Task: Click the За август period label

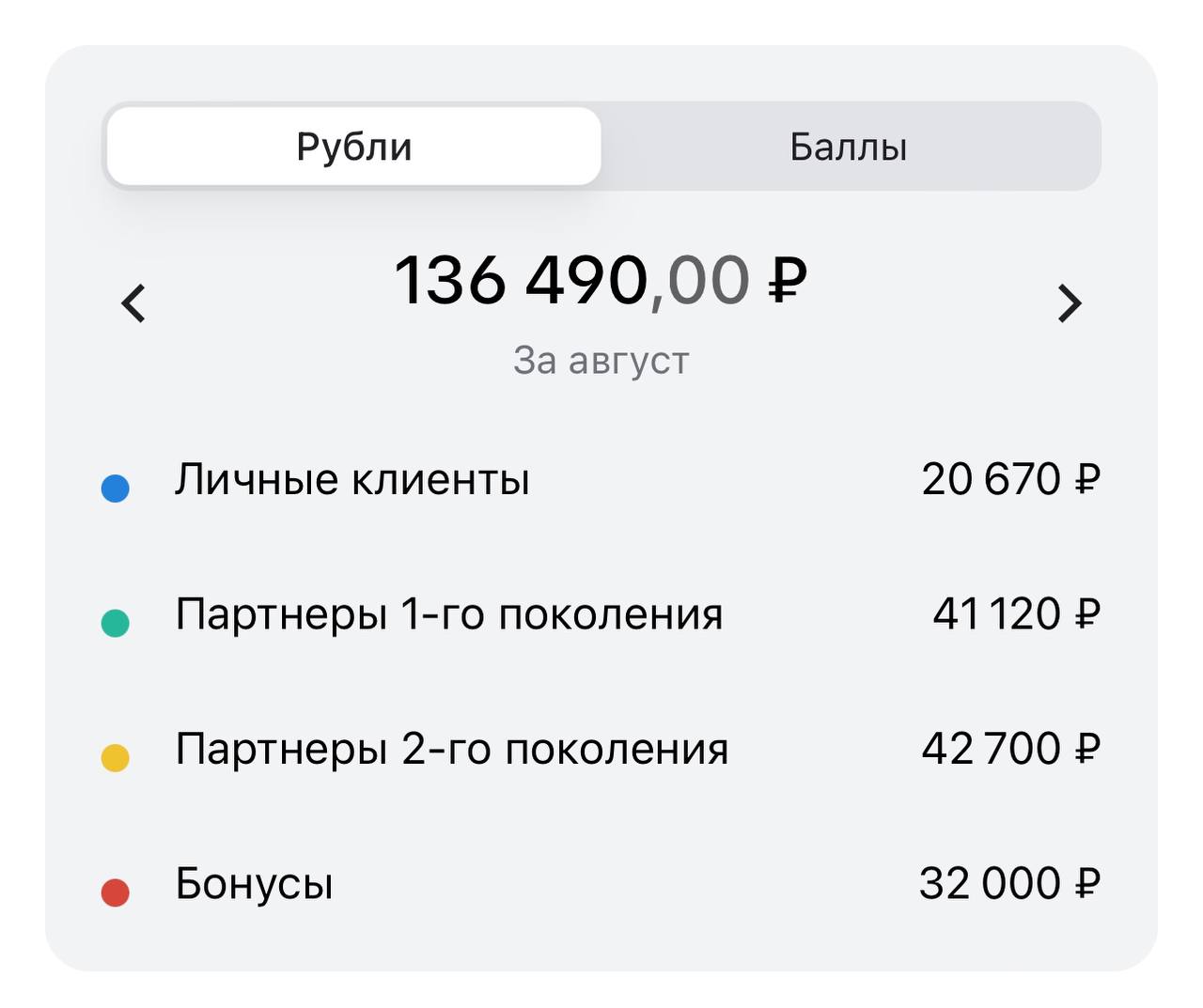Action: (601, 360)
